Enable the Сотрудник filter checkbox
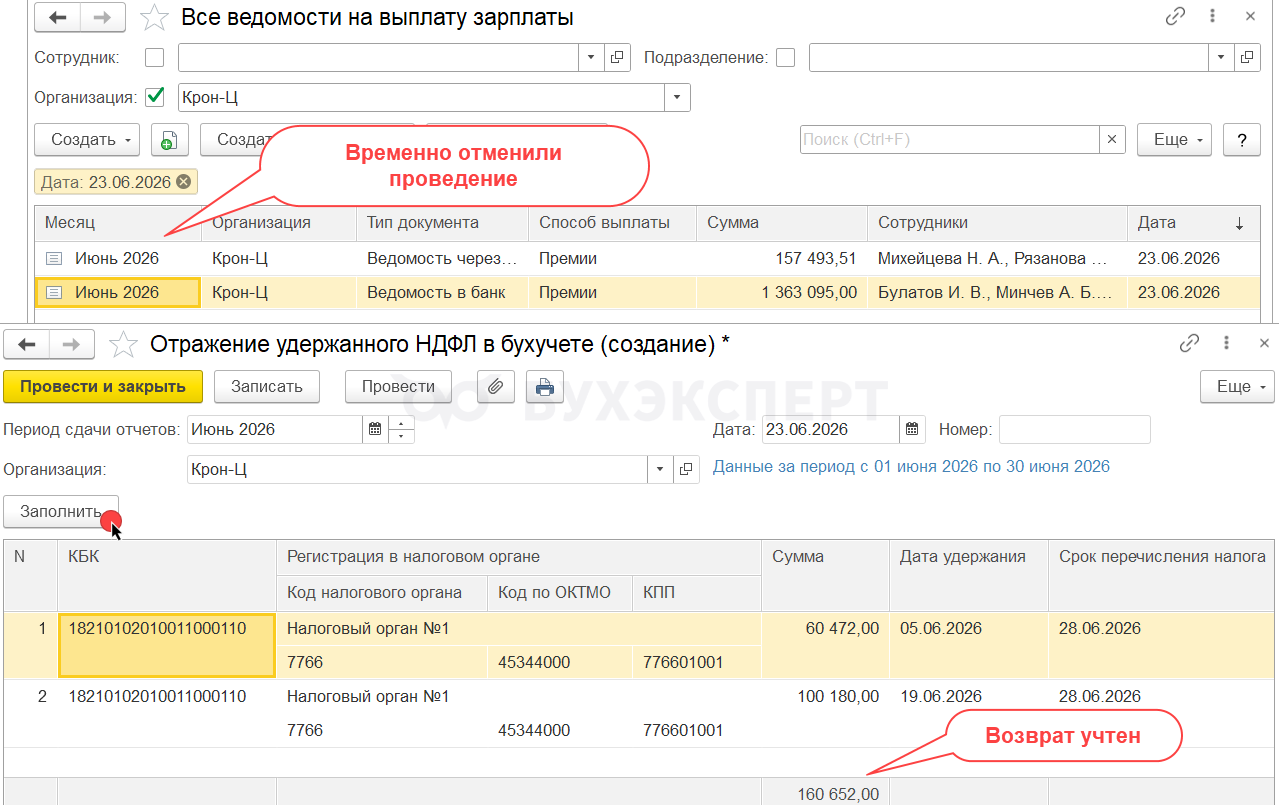The height and width of the screenshot is (805, 1279). [154, 58]
